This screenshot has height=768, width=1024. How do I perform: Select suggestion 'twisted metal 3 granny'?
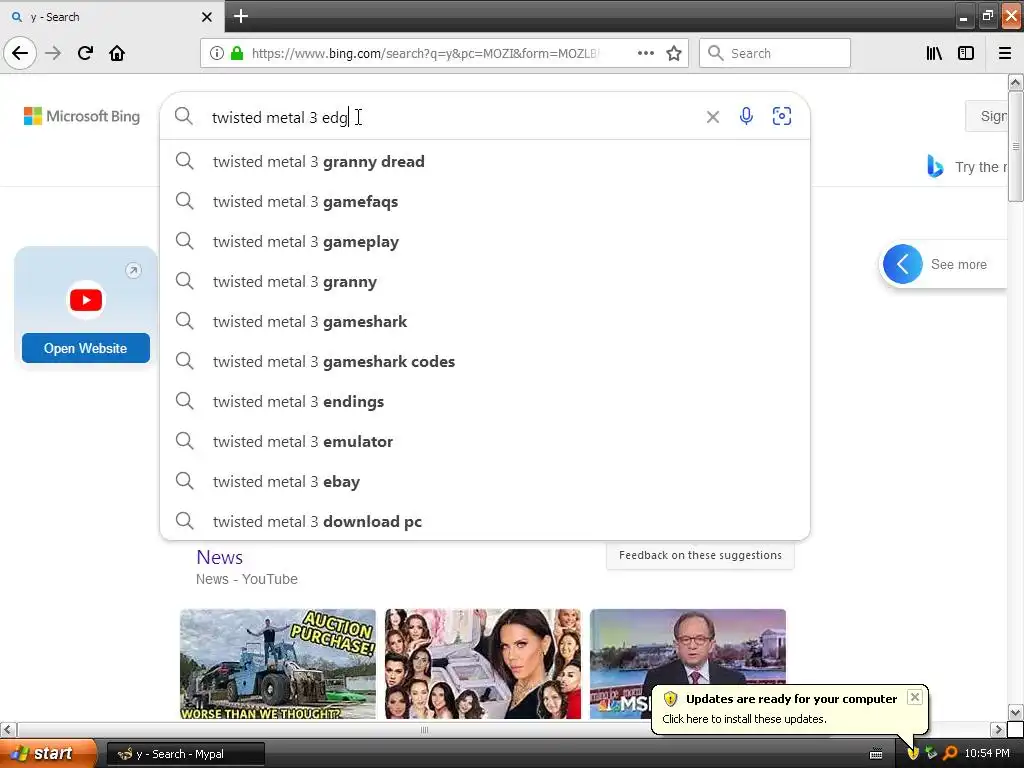pyautogui.click(x=485, y=281)
